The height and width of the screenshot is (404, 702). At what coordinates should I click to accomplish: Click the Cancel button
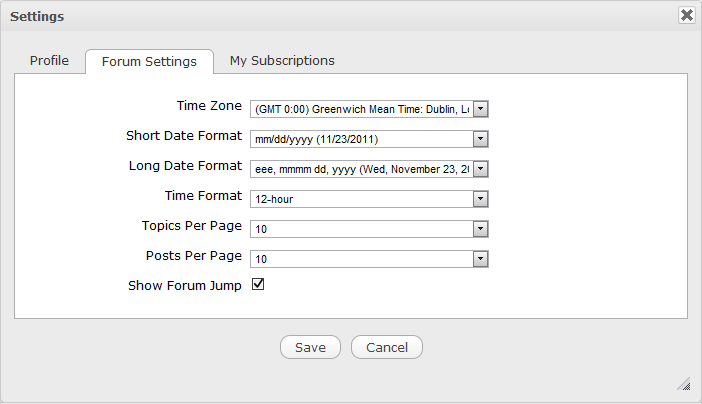click(387, 347)
